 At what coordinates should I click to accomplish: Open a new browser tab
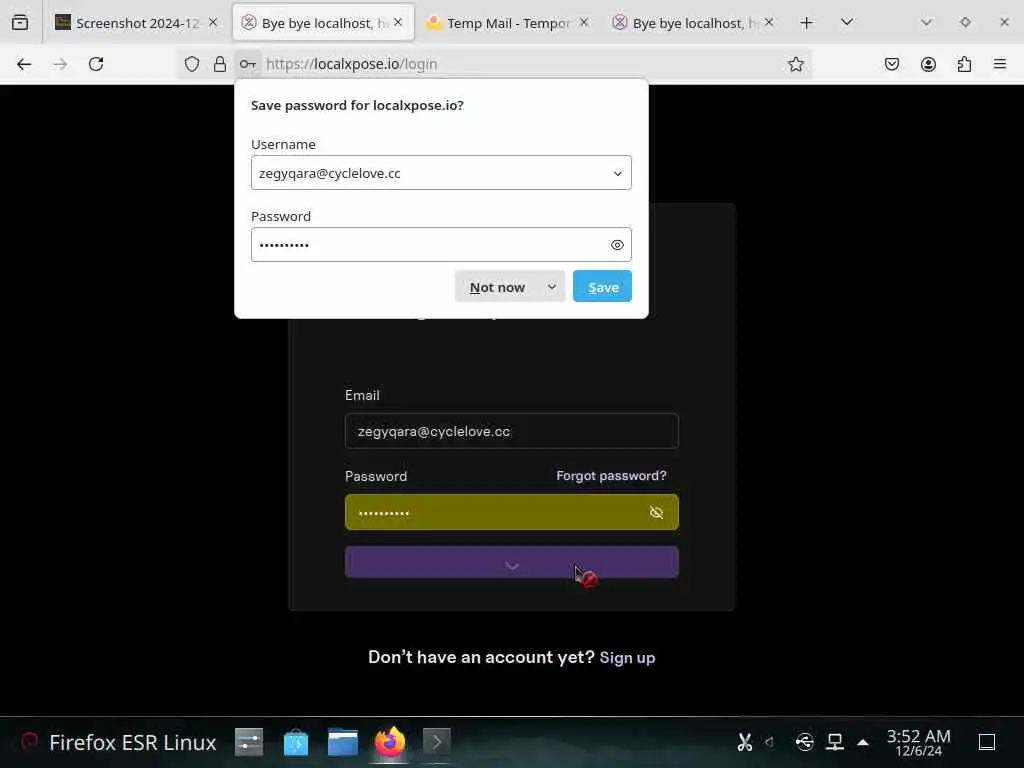pos(807,23)
